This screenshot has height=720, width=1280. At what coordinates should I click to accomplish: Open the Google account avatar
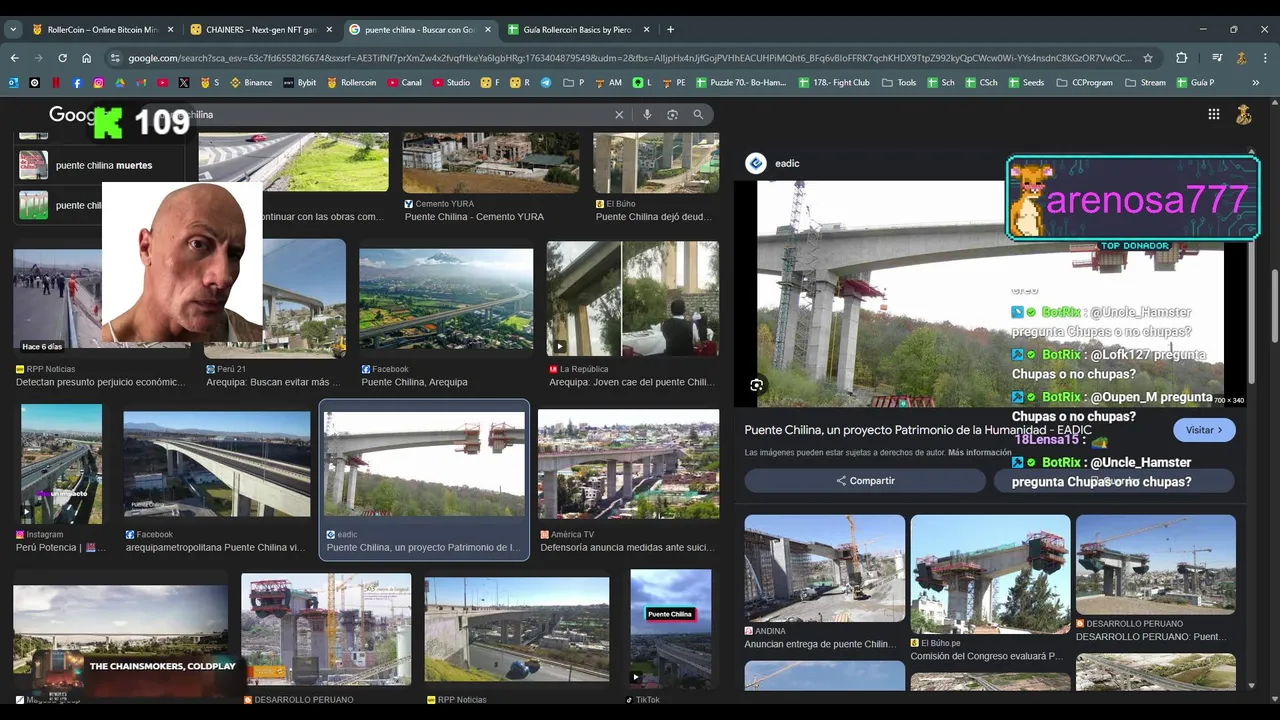point(1244,114)
